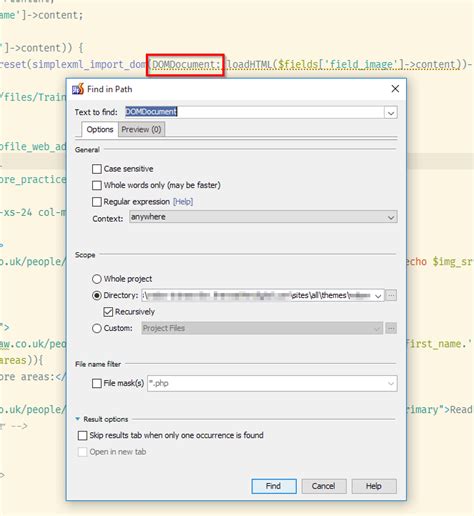Uncheck the Recursively checkbox

pyautogui.click(x=108, y=312)
